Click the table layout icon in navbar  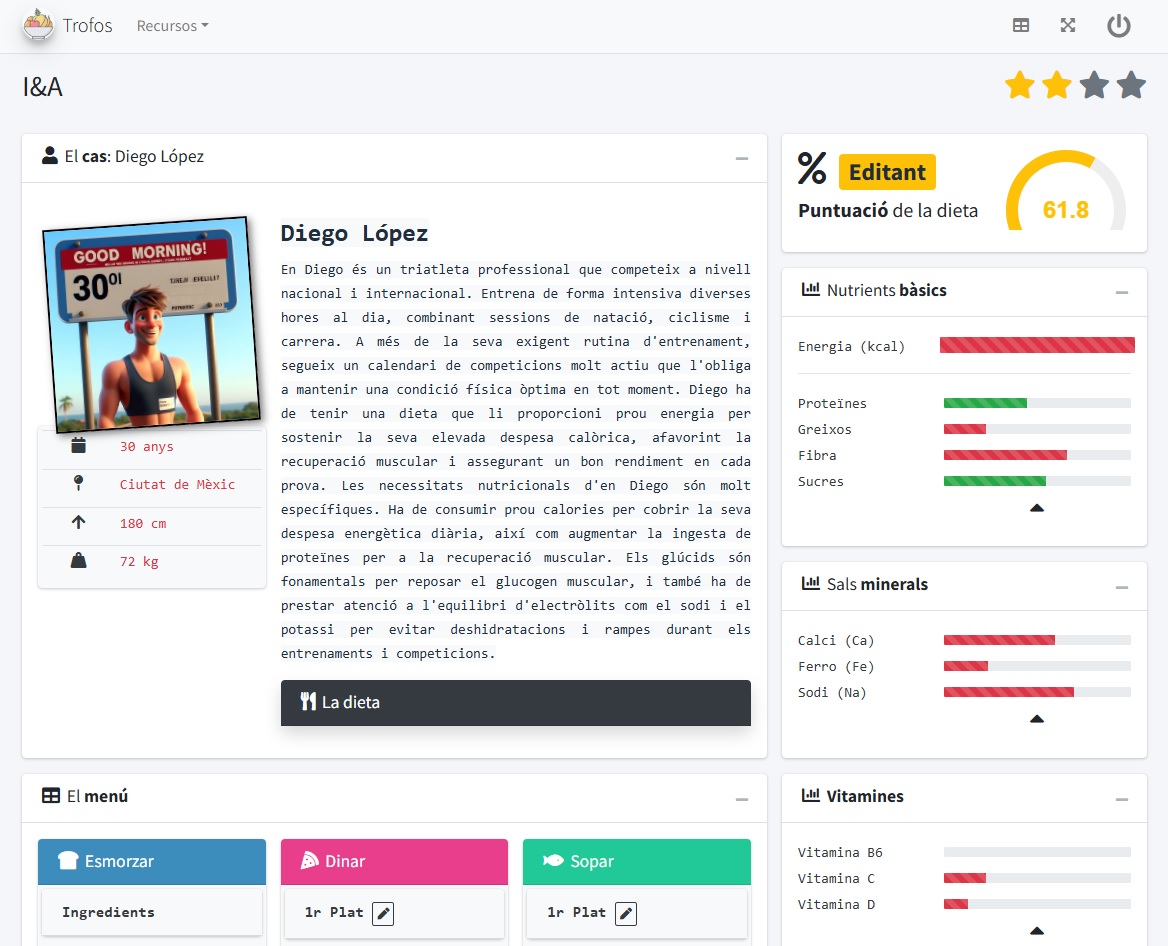pos(1021,25)
